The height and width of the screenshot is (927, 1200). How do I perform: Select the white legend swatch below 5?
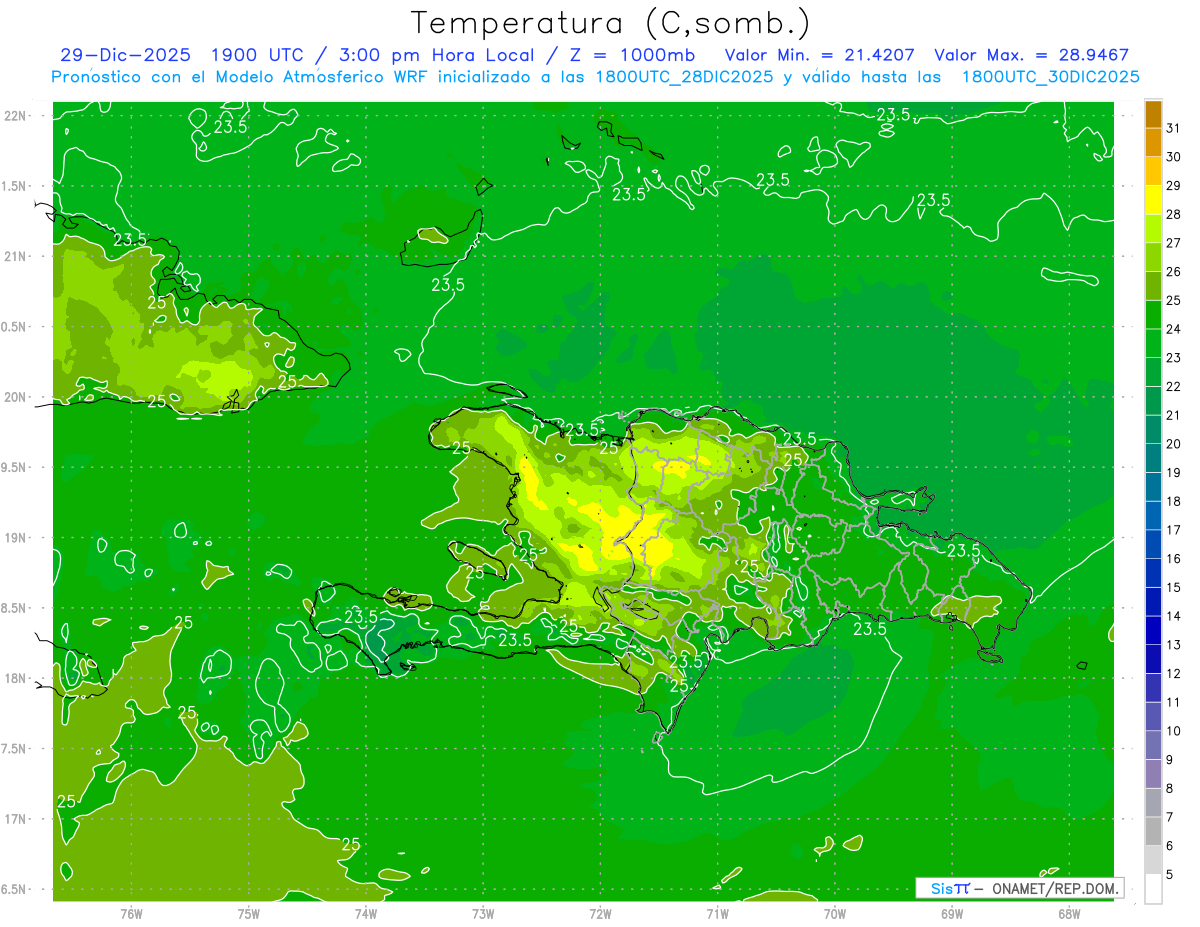tap(1153, 889)
